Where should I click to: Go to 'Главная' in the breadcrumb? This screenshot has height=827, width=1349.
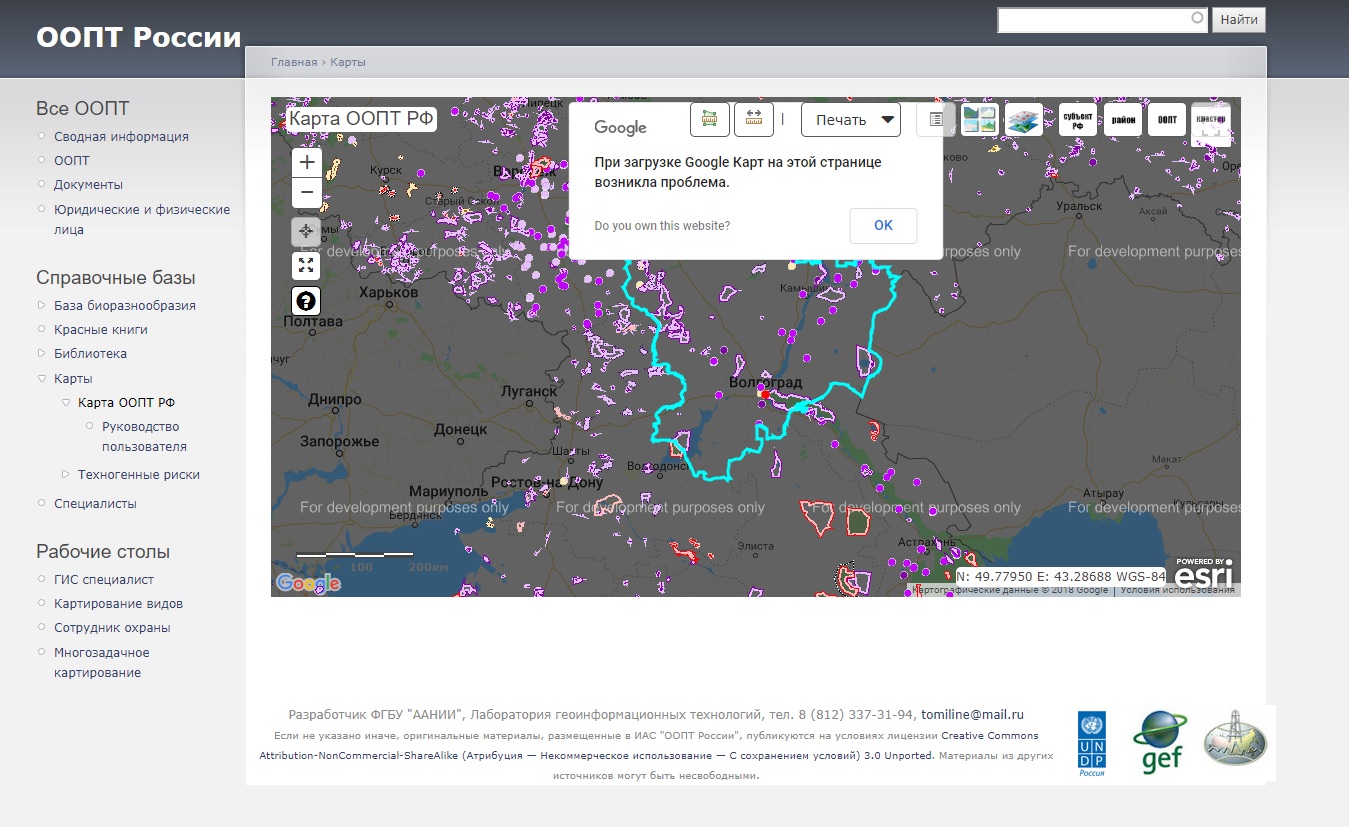[x=293, y=62]
